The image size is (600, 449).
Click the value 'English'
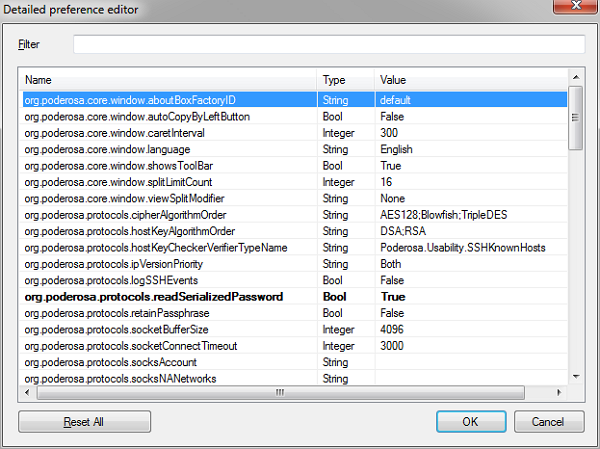point(396,149)
